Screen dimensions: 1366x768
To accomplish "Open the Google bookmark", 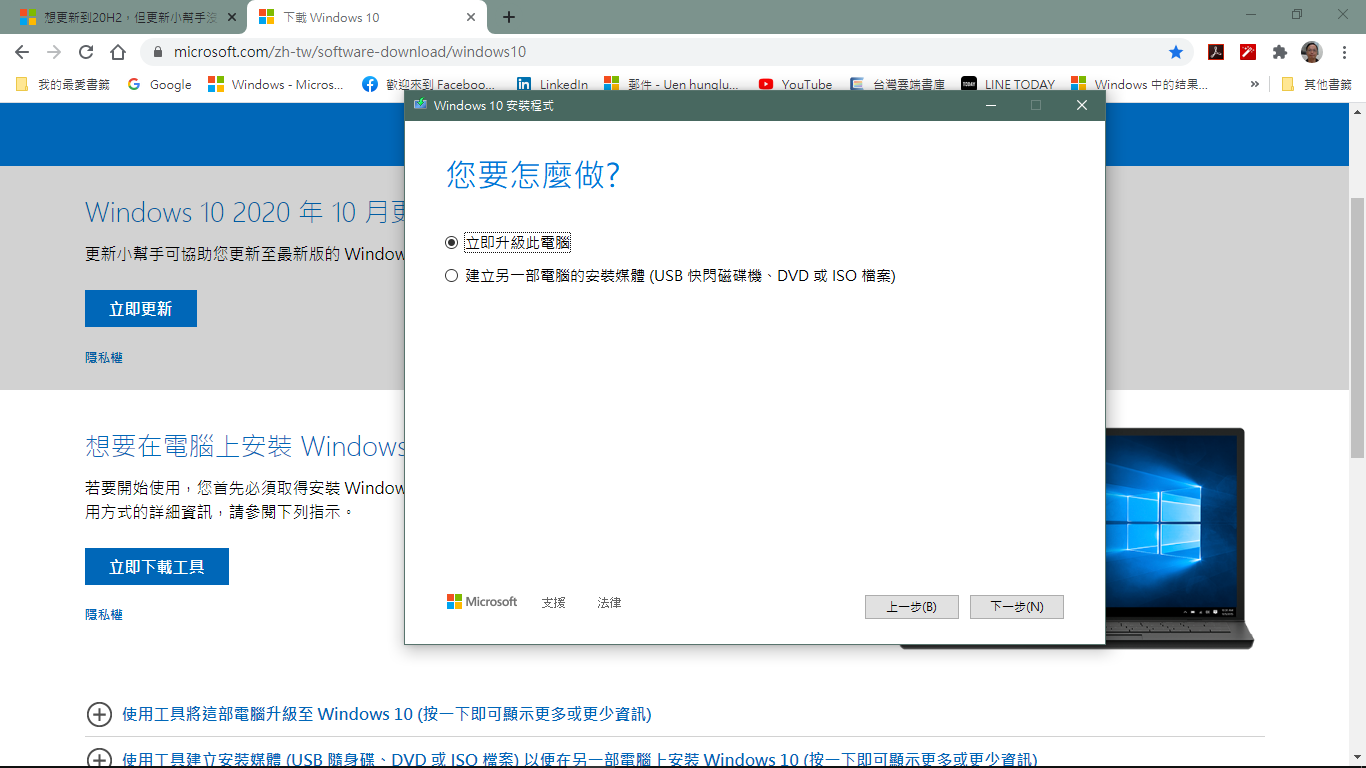I will click(160, 85).
